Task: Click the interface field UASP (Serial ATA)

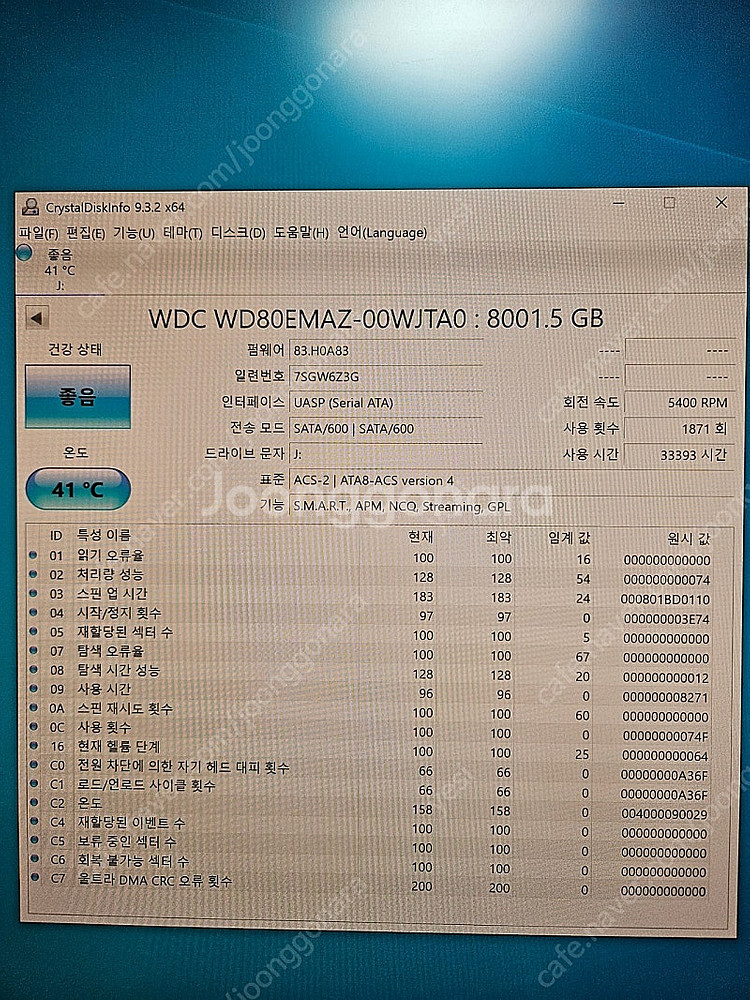Action: 386,402
